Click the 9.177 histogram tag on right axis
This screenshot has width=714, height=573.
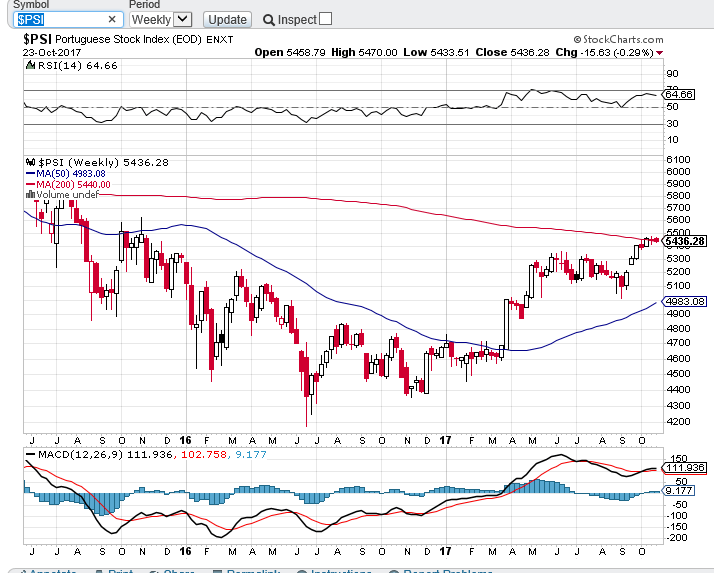coord(678,491)
